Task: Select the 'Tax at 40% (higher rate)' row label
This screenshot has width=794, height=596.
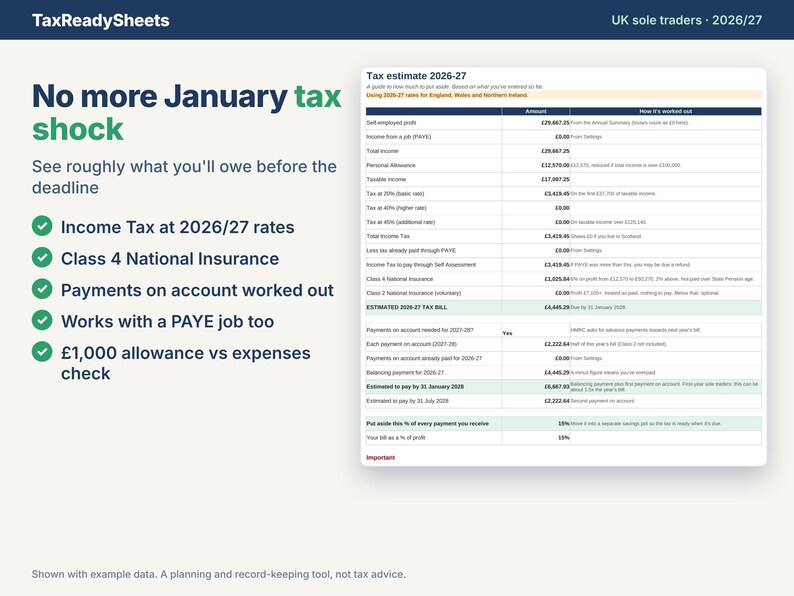Action: click(x=396, y=208)
